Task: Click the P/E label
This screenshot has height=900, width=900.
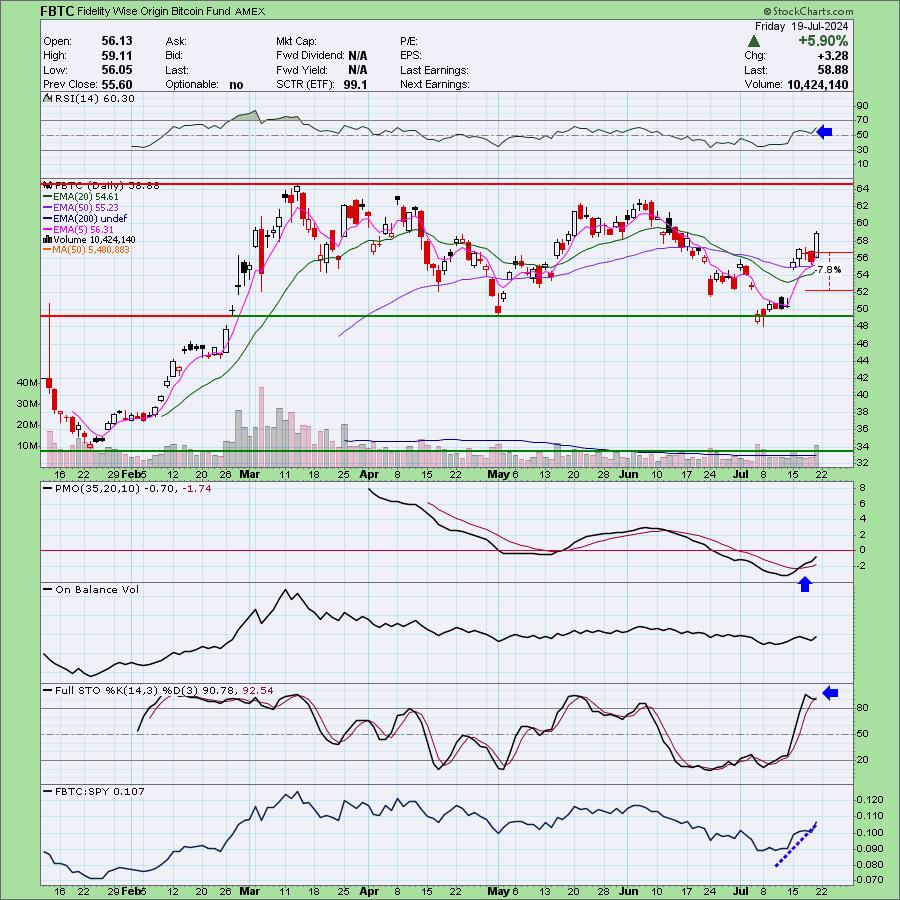Action: pyautogui.click(x=409, y=41)
